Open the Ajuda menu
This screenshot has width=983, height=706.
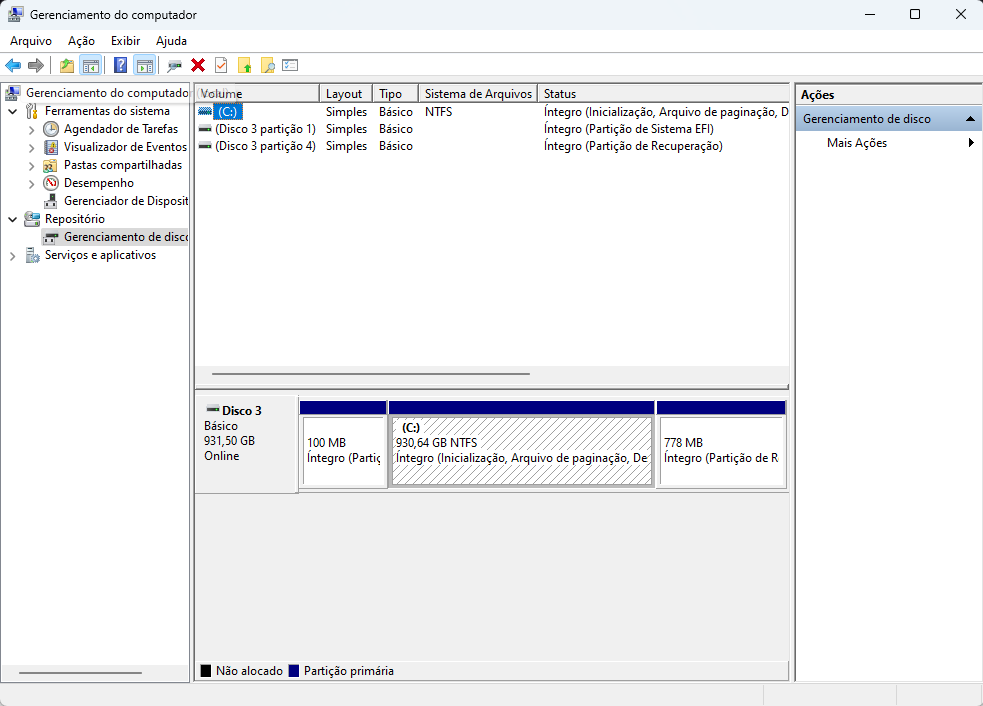click(171, 41)
